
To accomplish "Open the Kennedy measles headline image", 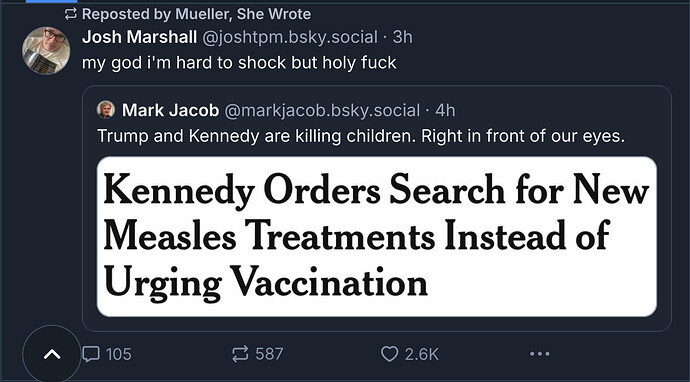I will 377,237.
